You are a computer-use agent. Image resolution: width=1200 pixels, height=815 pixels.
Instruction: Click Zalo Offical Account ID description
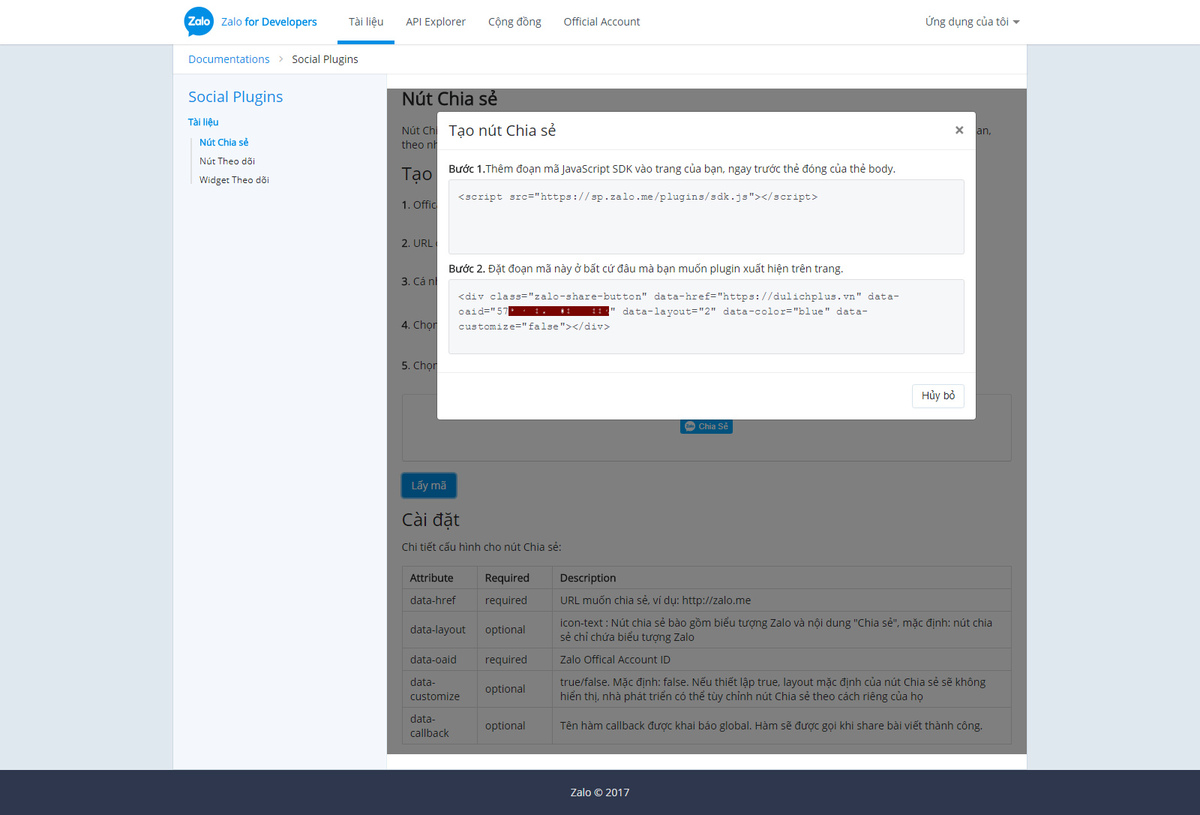(615, 659)
